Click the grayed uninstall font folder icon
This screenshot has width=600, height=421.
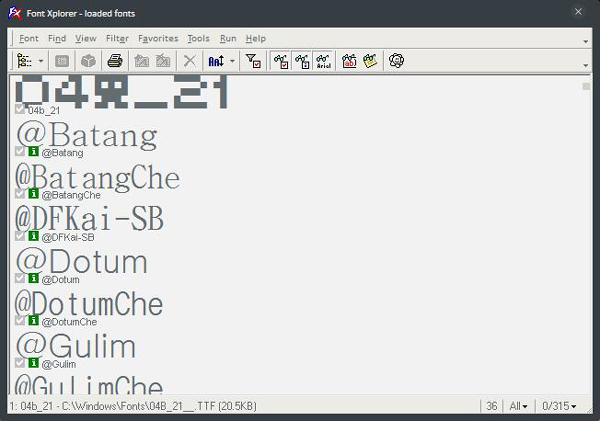pyautogui.click(x=163, y=61)
